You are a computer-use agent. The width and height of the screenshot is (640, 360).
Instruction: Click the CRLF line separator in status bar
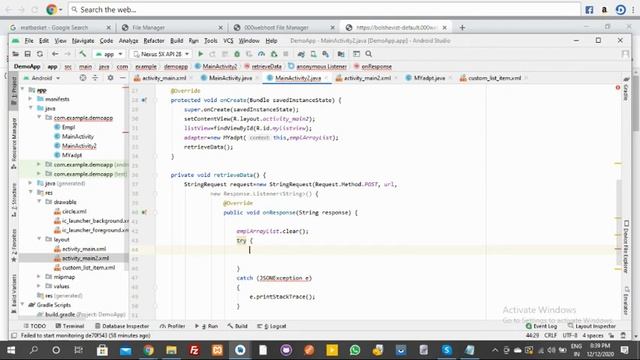pos(550,336)
